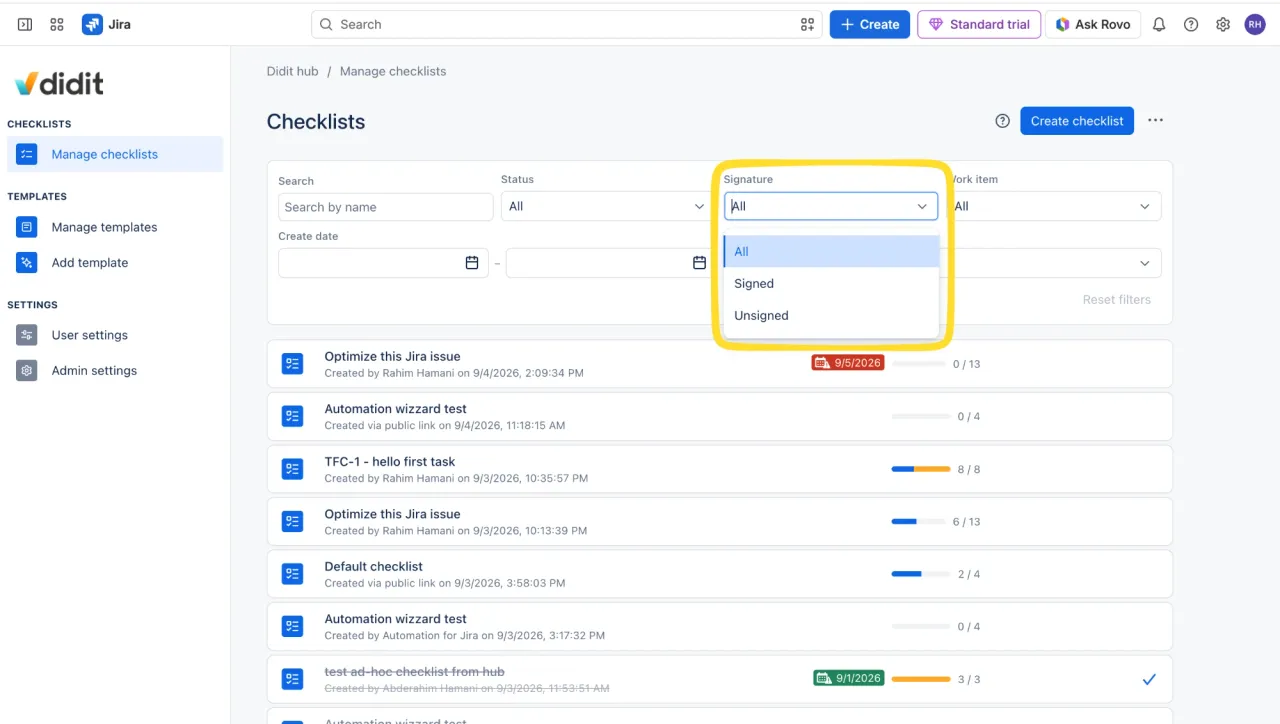Click the Add template sidebar icon
This screenshot has width=1280, height=724.
click(27, 263)
